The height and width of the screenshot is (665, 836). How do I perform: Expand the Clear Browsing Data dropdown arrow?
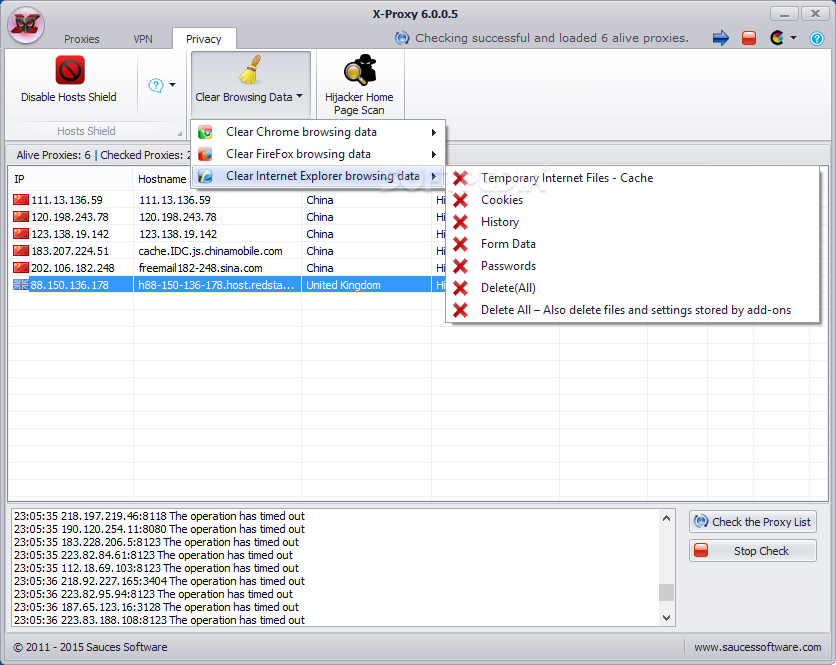click(x=300, y=96)
